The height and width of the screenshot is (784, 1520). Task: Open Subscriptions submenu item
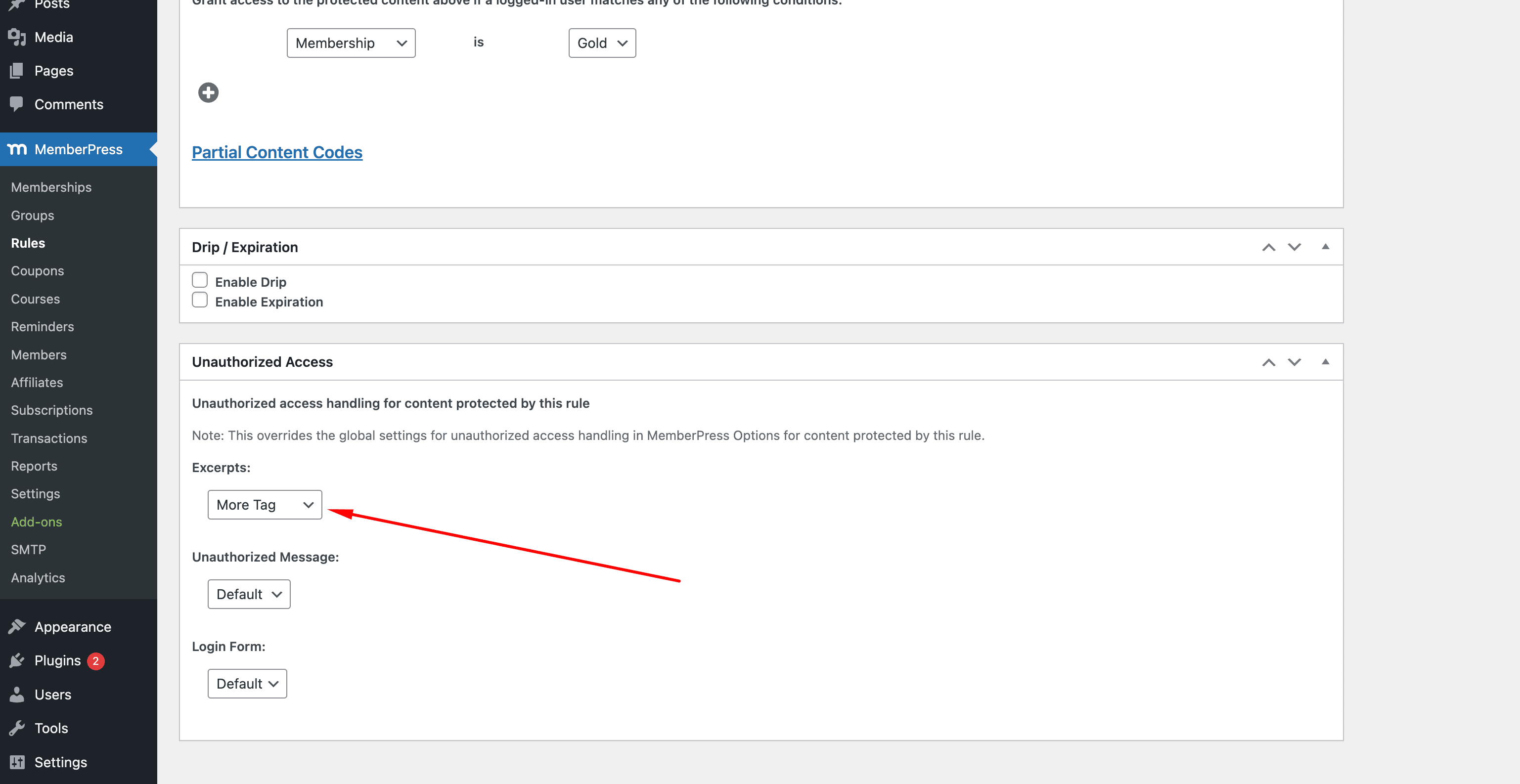[x=52, y=410]
